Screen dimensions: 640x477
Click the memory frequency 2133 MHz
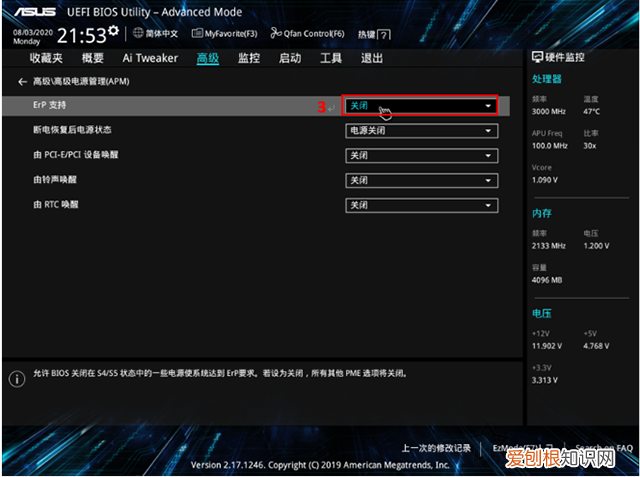click(x=549, y=246)
